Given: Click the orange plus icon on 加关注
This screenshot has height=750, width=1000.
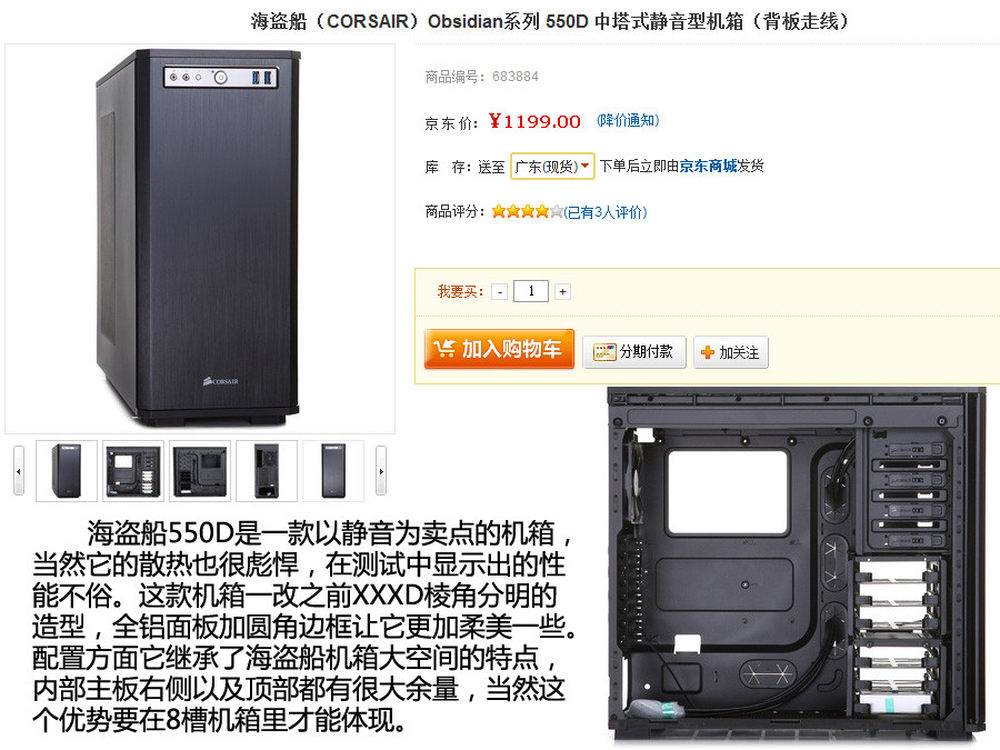Looking at the screenshot, I should point(707,353).
